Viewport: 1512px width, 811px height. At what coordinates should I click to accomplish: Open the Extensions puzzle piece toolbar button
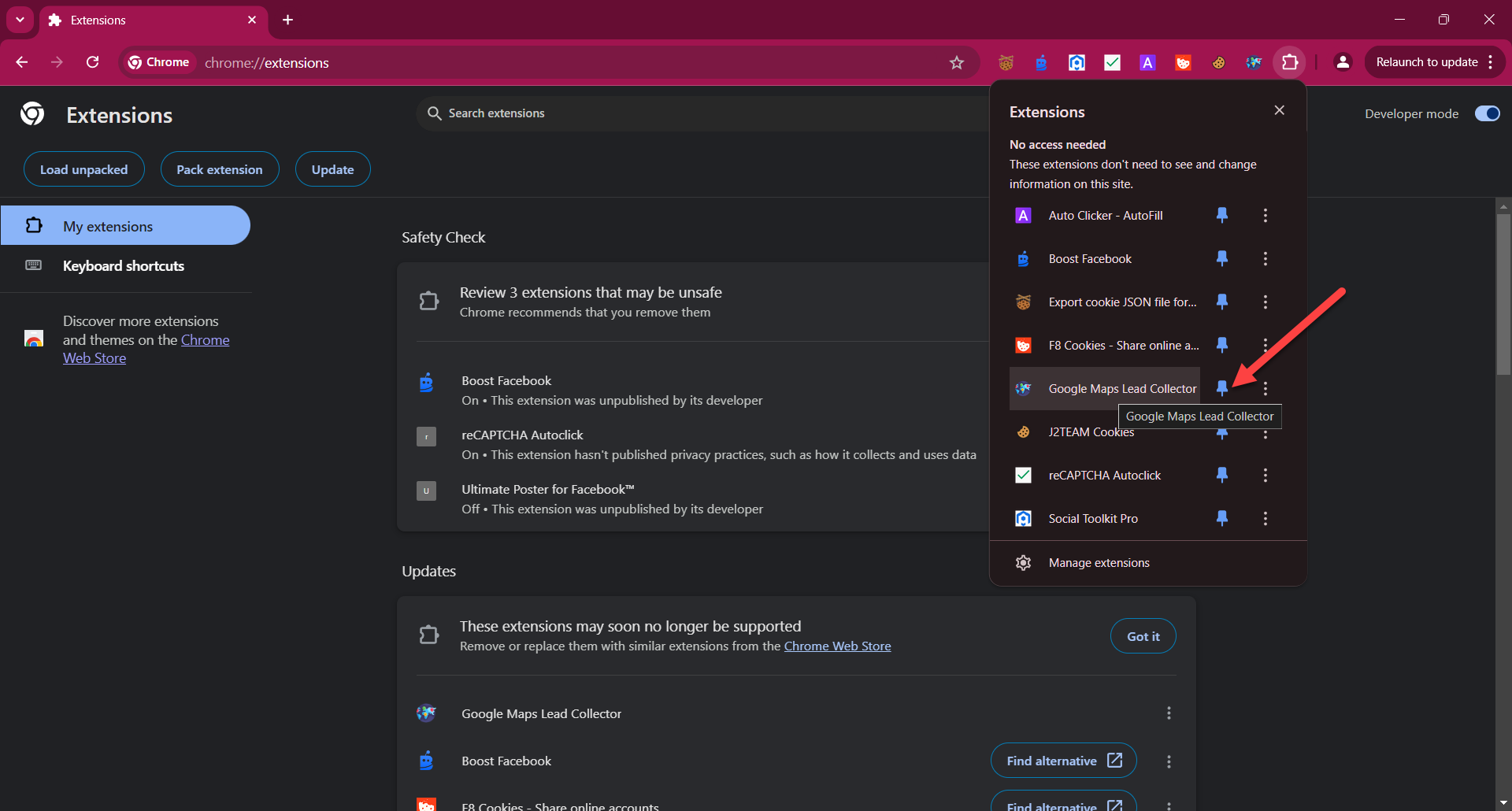pos(1289,62)
